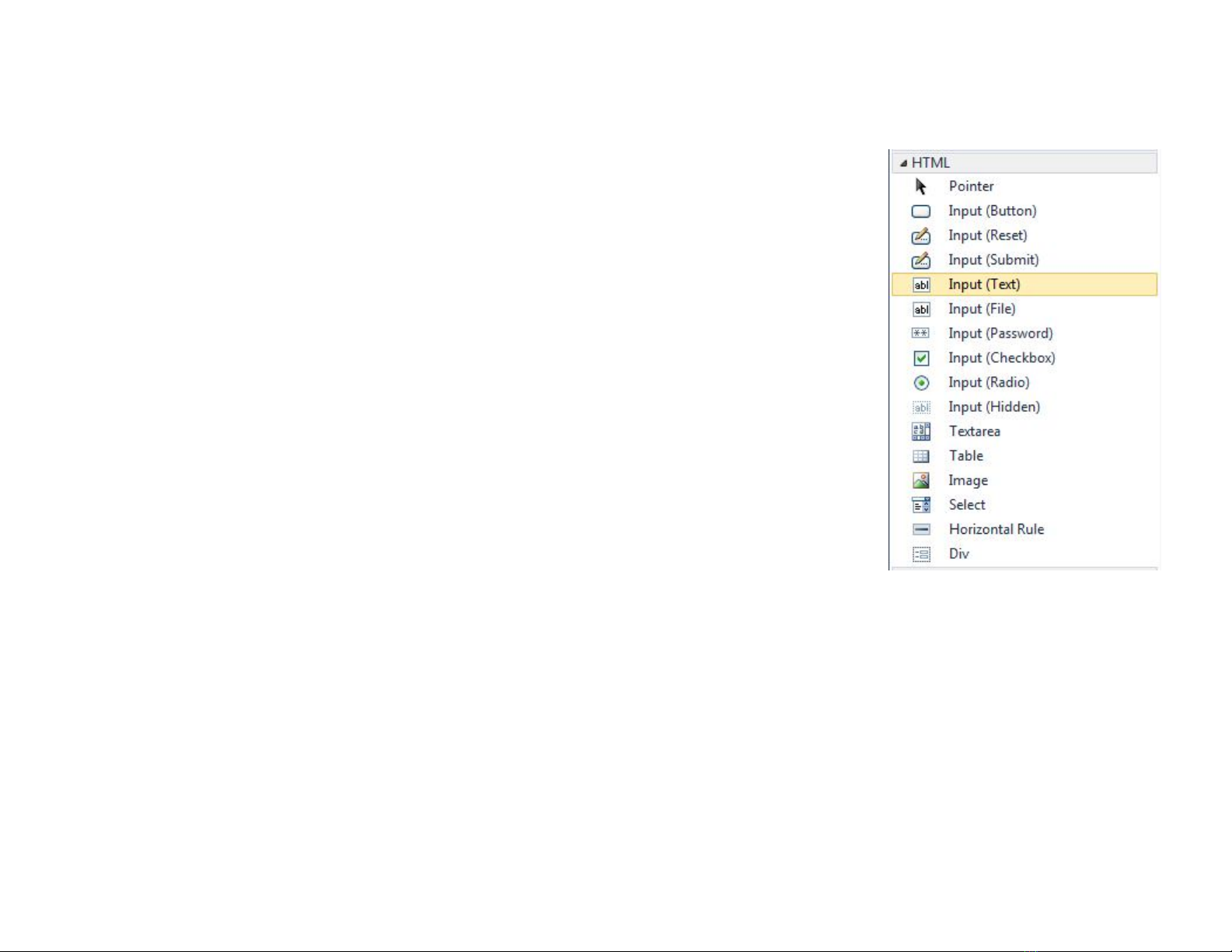This screenshot has height=952, width=1232.
Task: Collapse the HTML toolbox section
Action: click(903, 163)
